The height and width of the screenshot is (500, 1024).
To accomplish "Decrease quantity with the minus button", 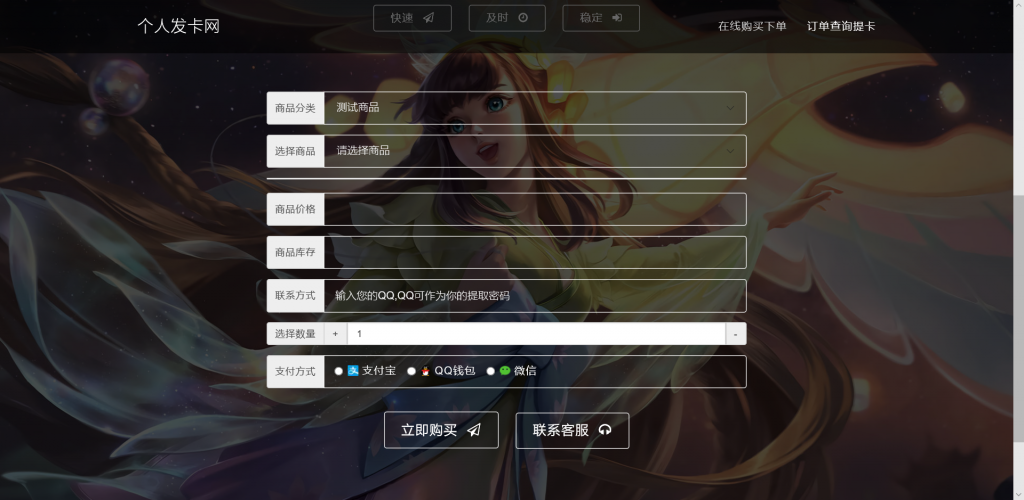I will click(736, 334).
